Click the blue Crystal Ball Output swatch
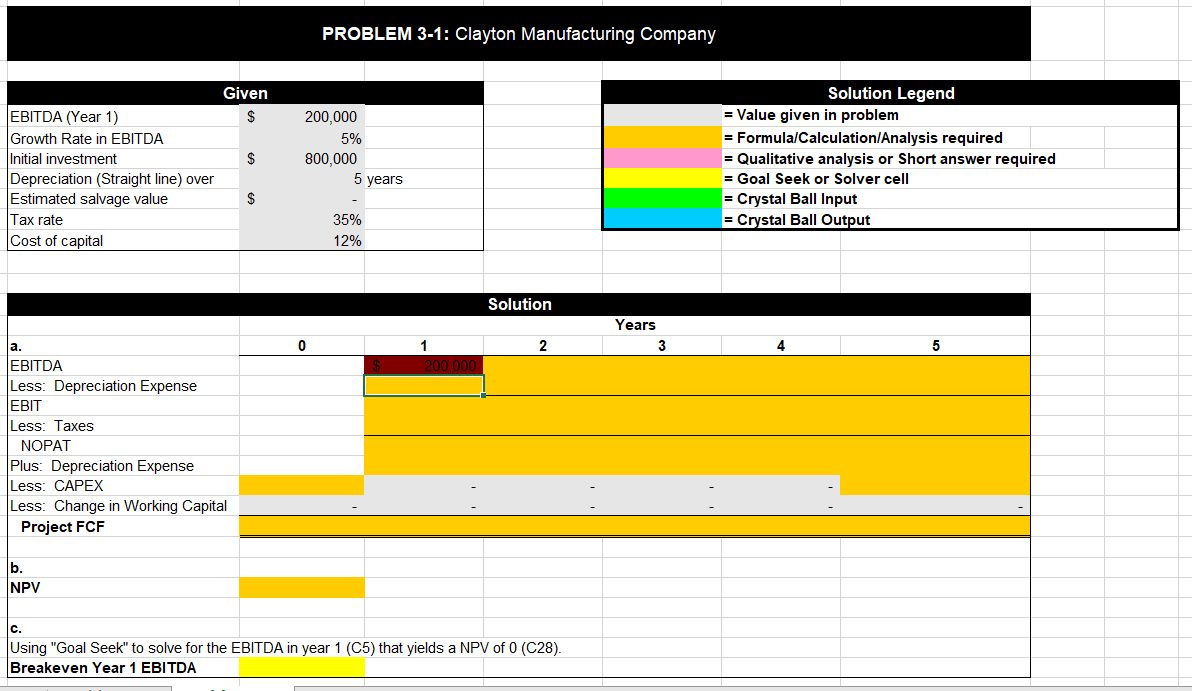Viewport: 1192px width, 691px height. coord(662,219)
